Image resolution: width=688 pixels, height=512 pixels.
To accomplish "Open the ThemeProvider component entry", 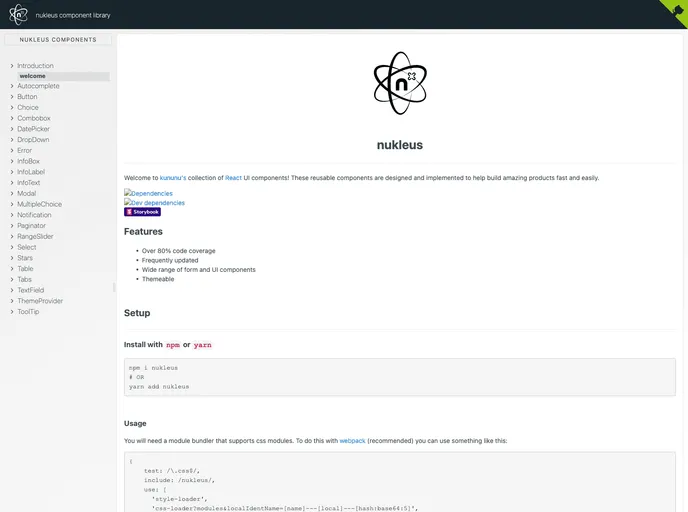I will pos(40,301).
